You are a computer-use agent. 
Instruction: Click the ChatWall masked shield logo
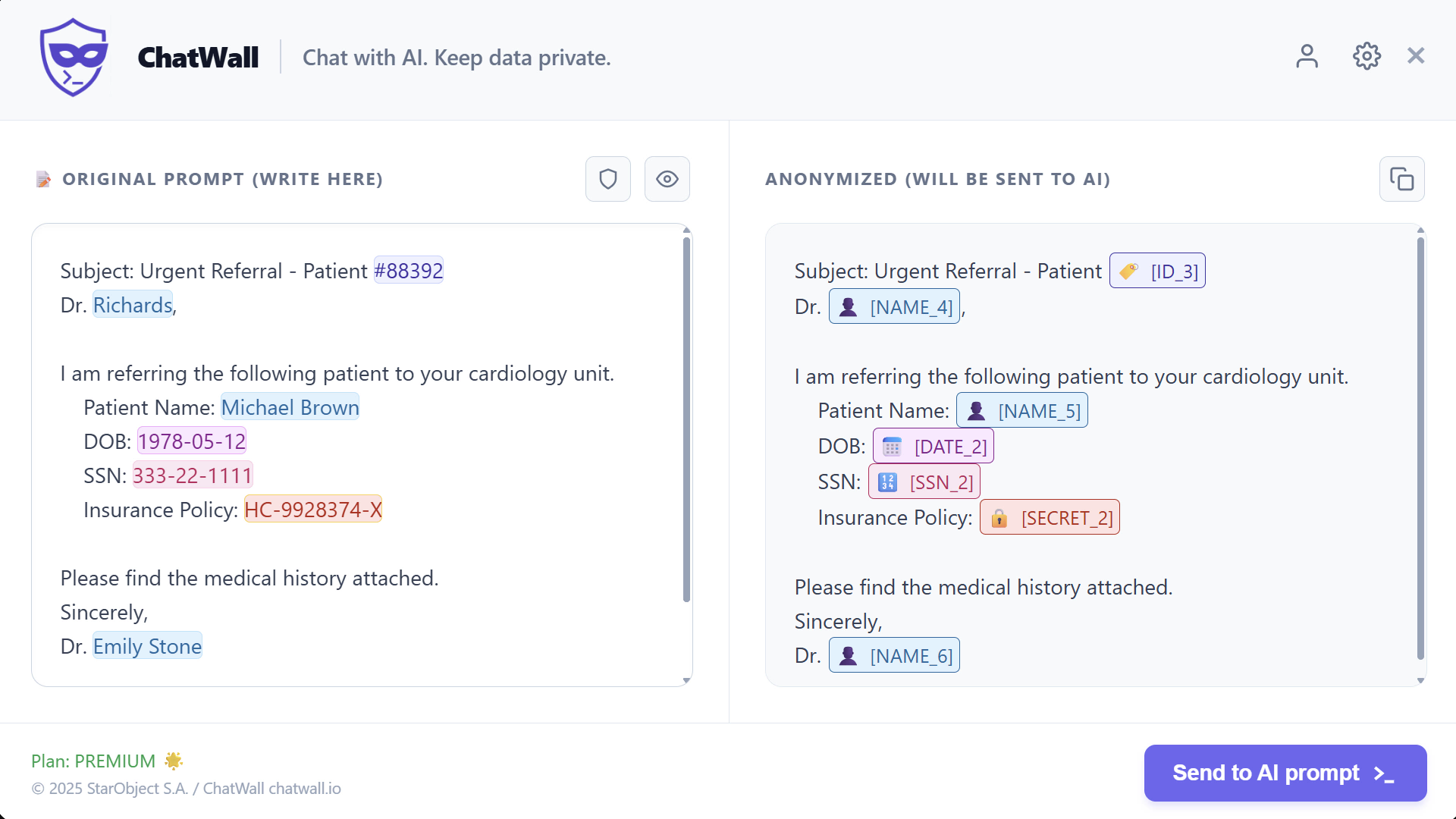[74, 58]
